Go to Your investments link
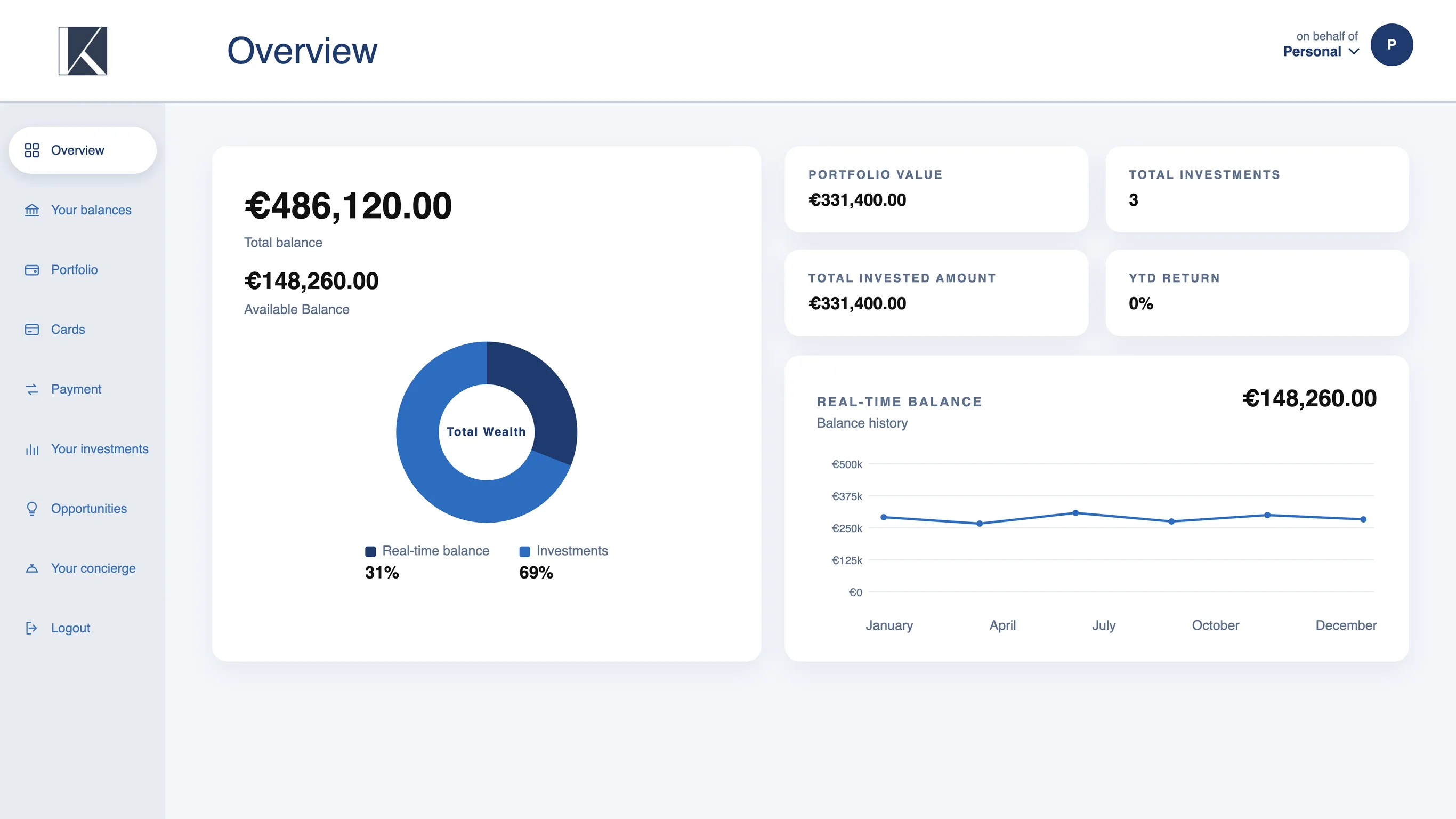 [100, 449]
